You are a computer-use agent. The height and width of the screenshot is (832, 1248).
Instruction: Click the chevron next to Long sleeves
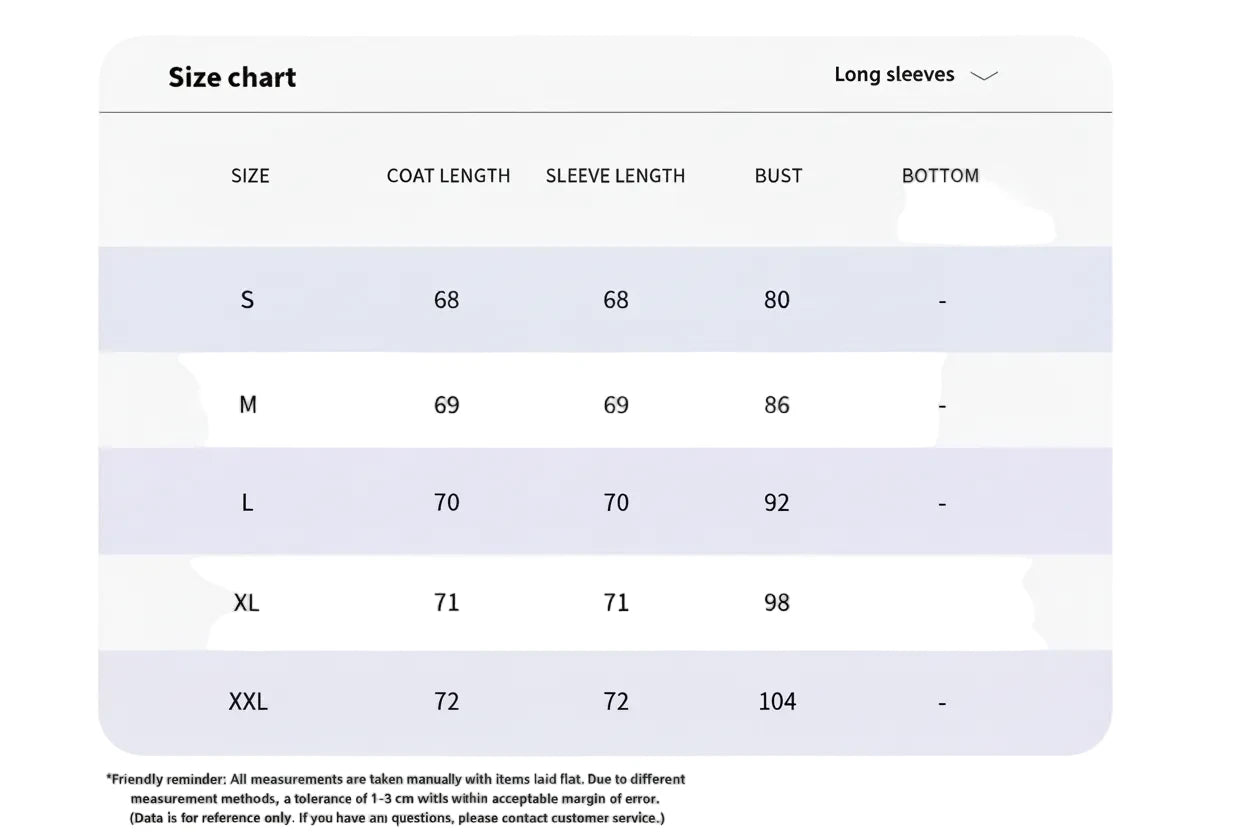pyautogui.click(x=984, y=76)
